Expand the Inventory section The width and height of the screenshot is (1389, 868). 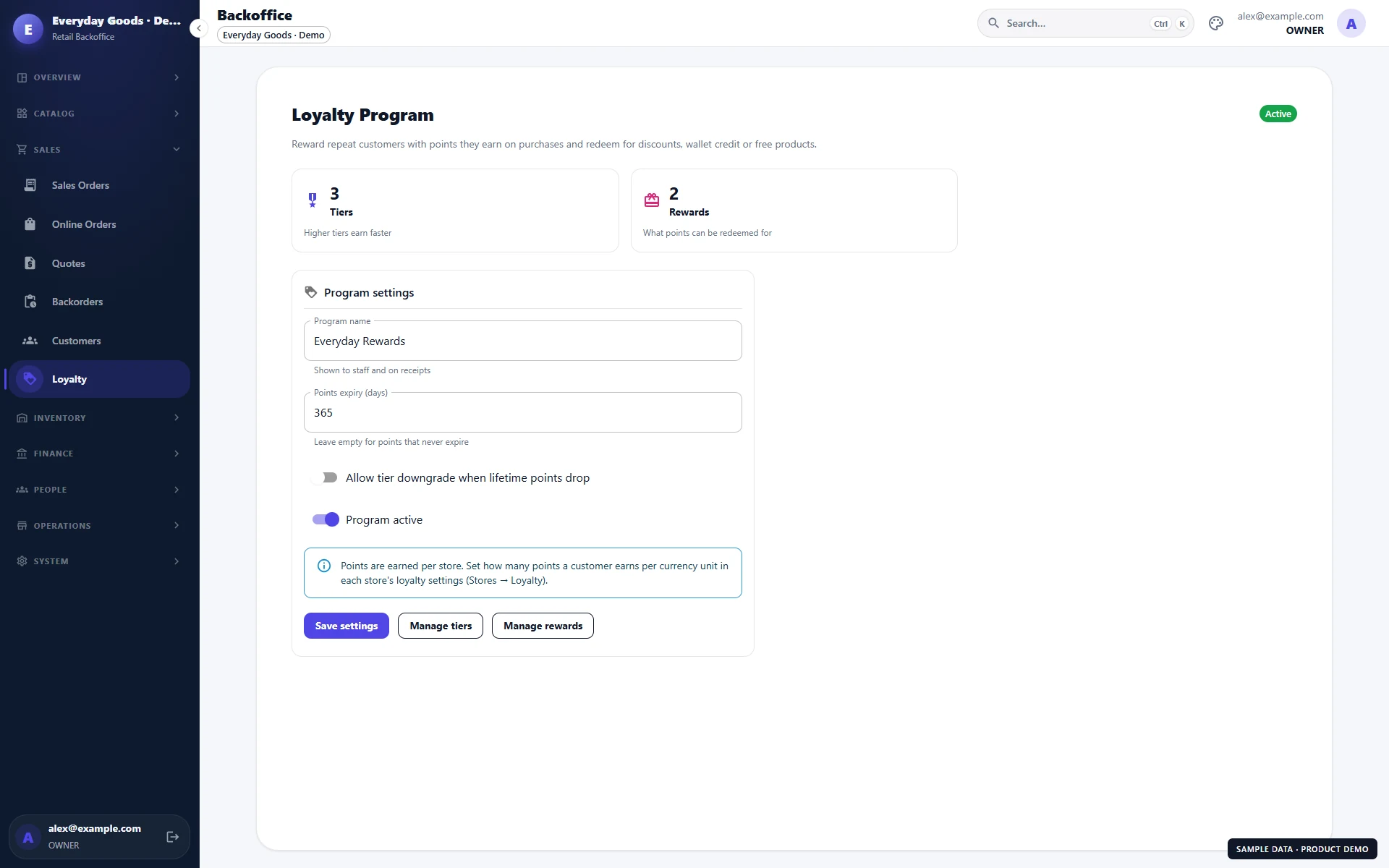99,418
